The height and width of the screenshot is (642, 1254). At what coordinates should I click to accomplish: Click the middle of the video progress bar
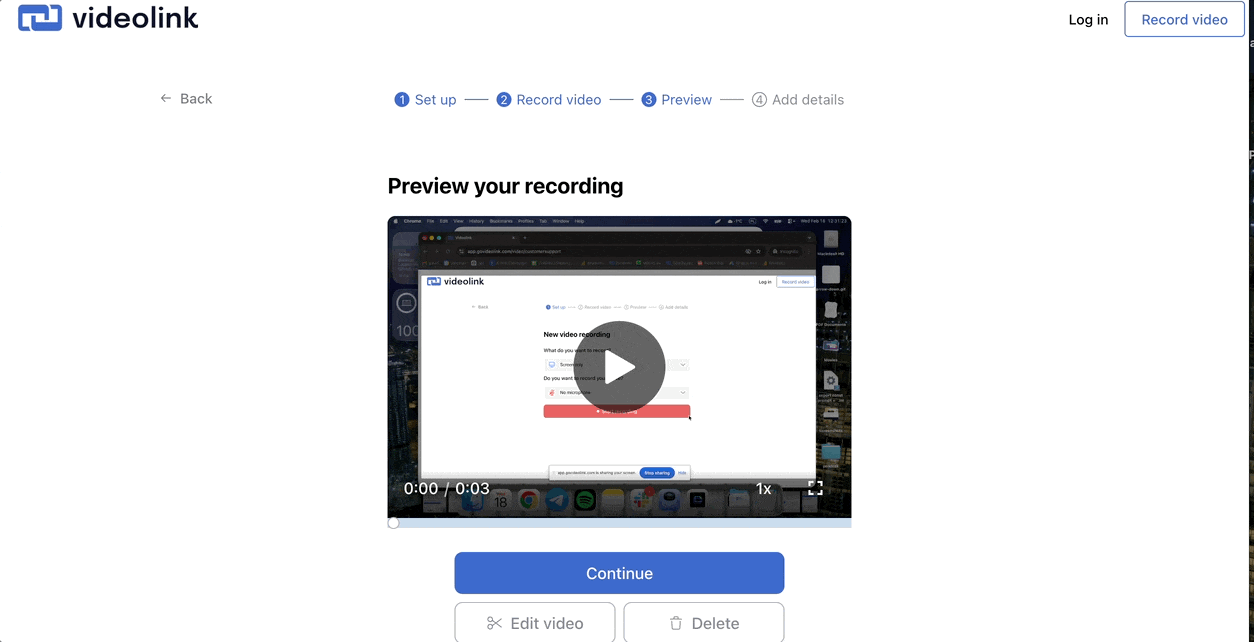(619, 523)
